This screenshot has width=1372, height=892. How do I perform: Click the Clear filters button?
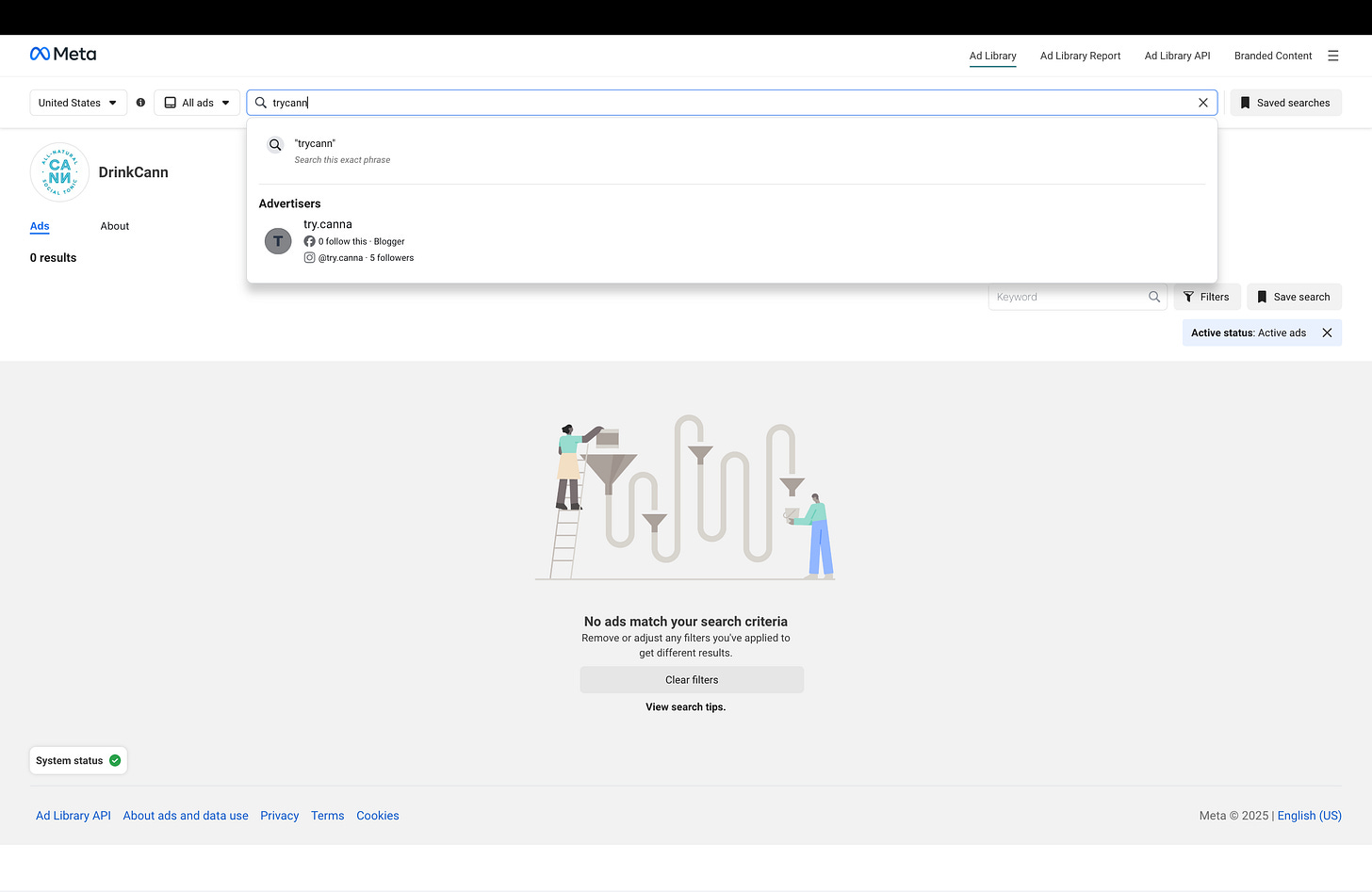point(692,680)
